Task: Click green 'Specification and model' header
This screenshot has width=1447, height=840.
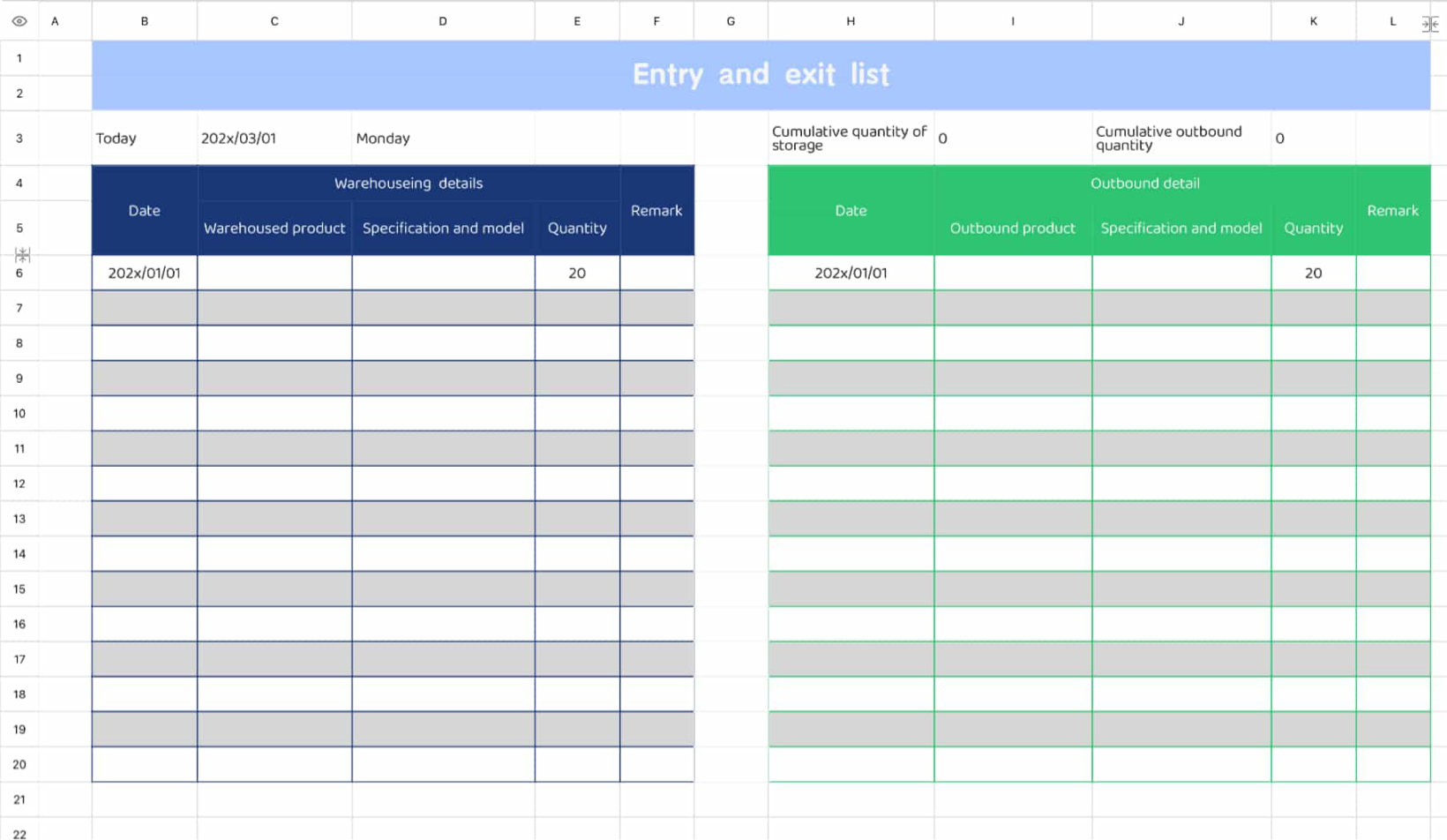Action: point(1181,229)
